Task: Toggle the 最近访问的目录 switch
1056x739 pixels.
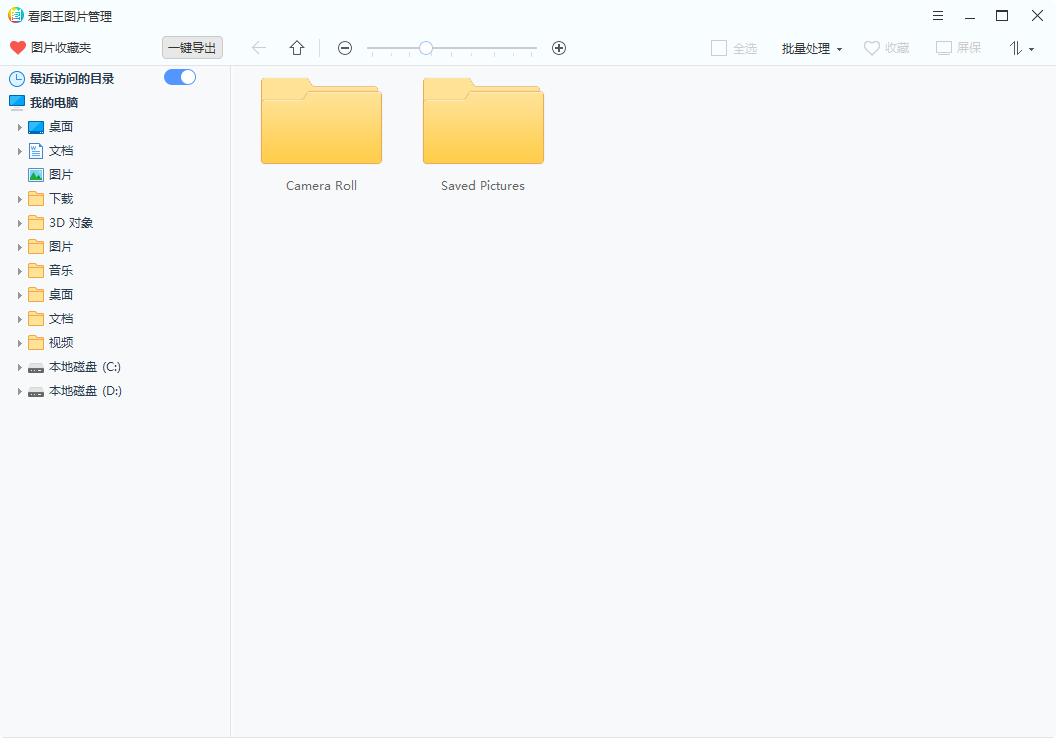Action: 180,77
